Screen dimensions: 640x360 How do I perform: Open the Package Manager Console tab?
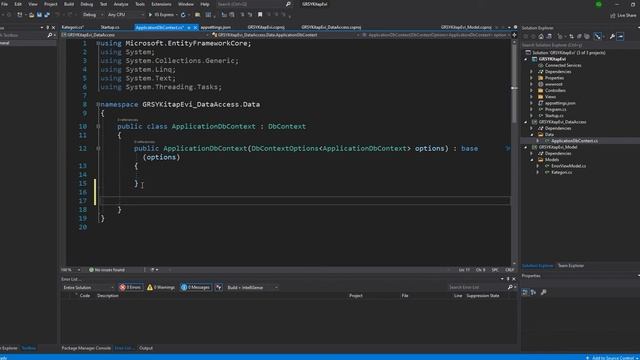[x=86, y=348]
